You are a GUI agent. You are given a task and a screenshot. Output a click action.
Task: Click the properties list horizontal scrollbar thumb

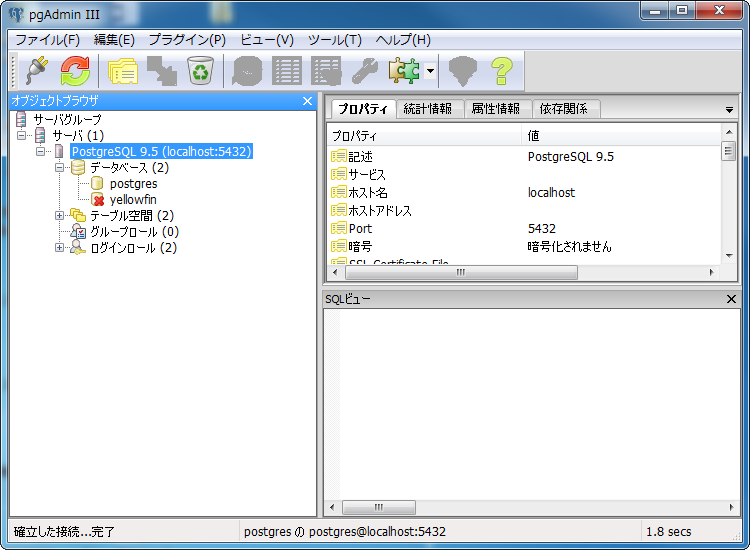[461, 273]
